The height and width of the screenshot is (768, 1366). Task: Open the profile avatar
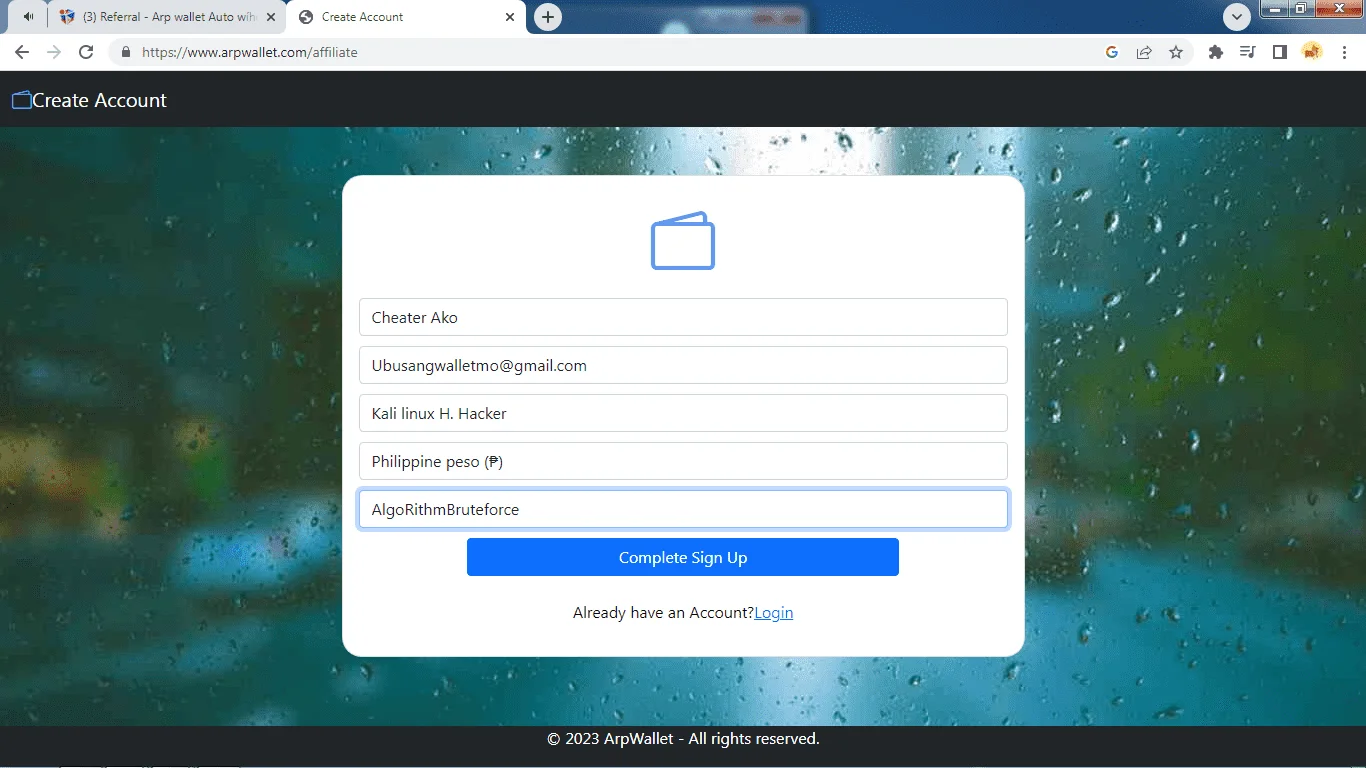1312,52
